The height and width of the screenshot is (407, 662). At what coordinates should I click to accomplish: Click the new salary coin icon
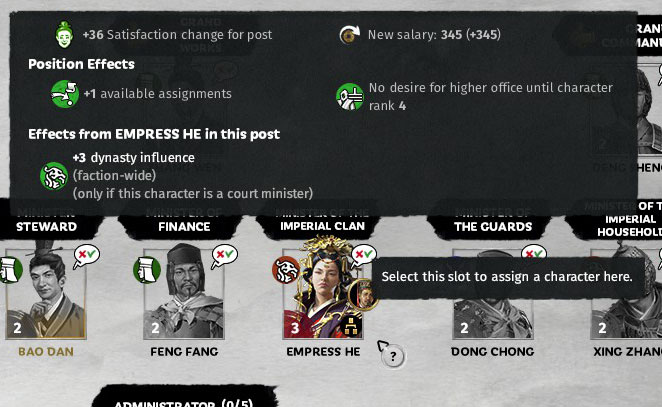pyautogui.click(x=349, y=35)
